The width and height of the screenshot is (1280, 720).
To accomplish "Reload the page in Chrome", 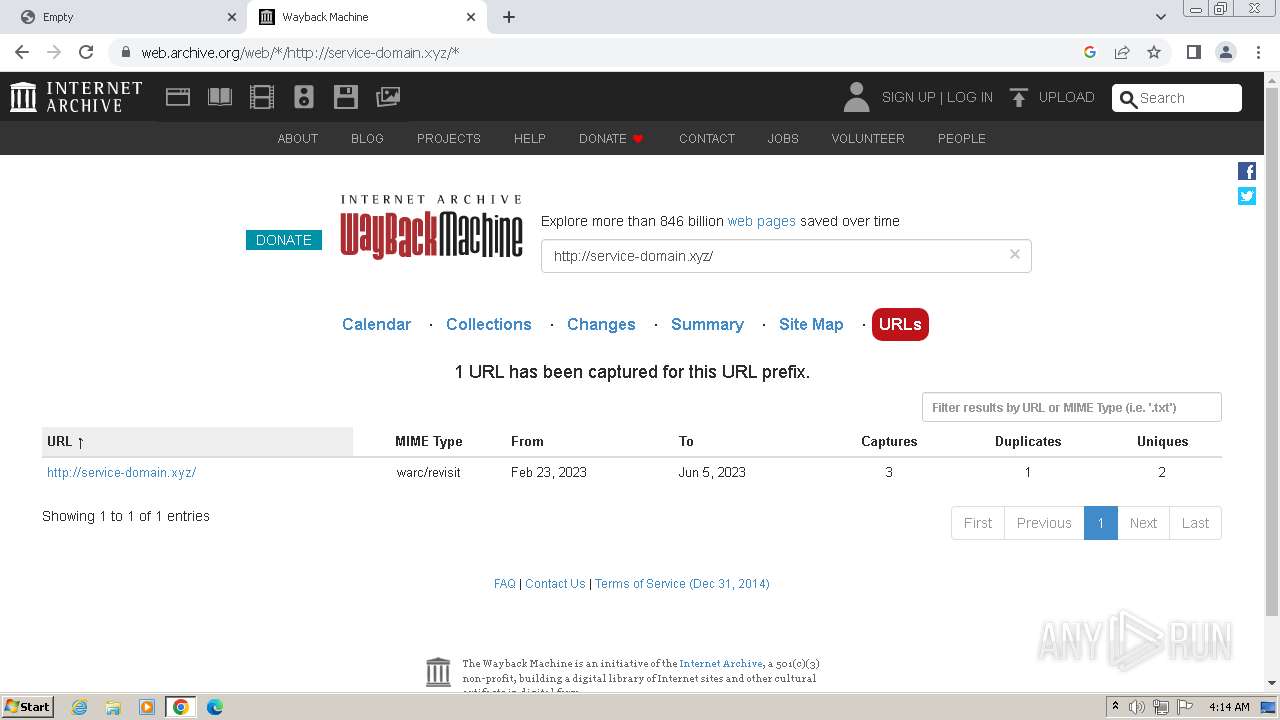I will (x=86, y=52).
